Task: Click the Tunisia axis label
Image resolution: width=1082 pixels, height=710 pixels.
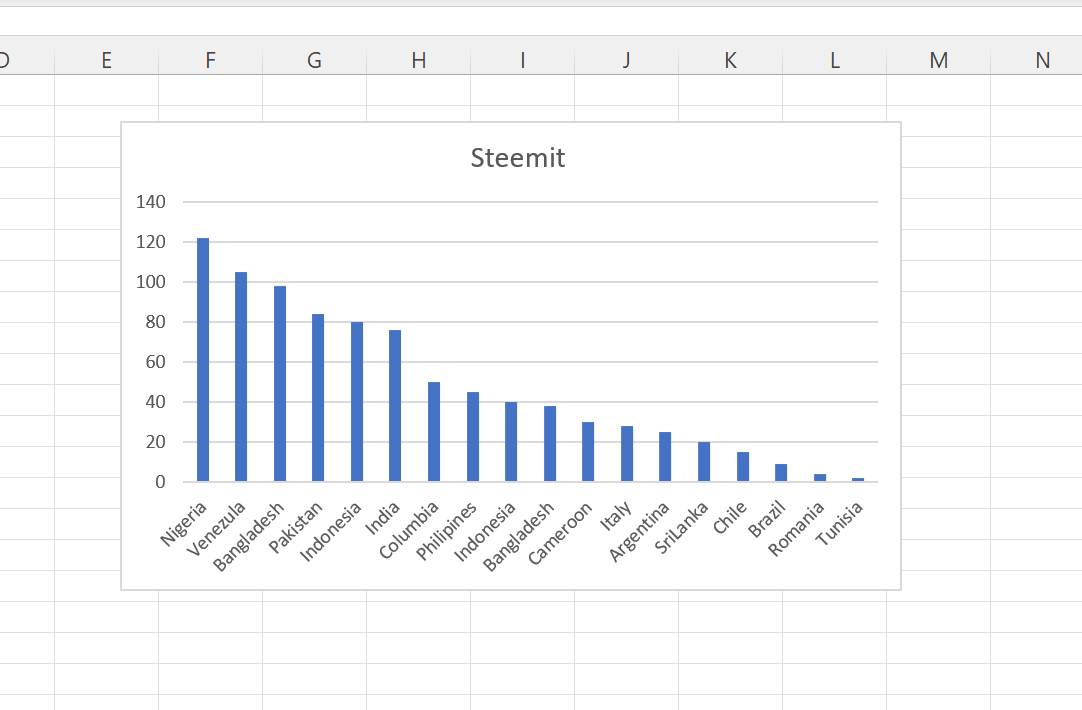Action: (839, 524)
